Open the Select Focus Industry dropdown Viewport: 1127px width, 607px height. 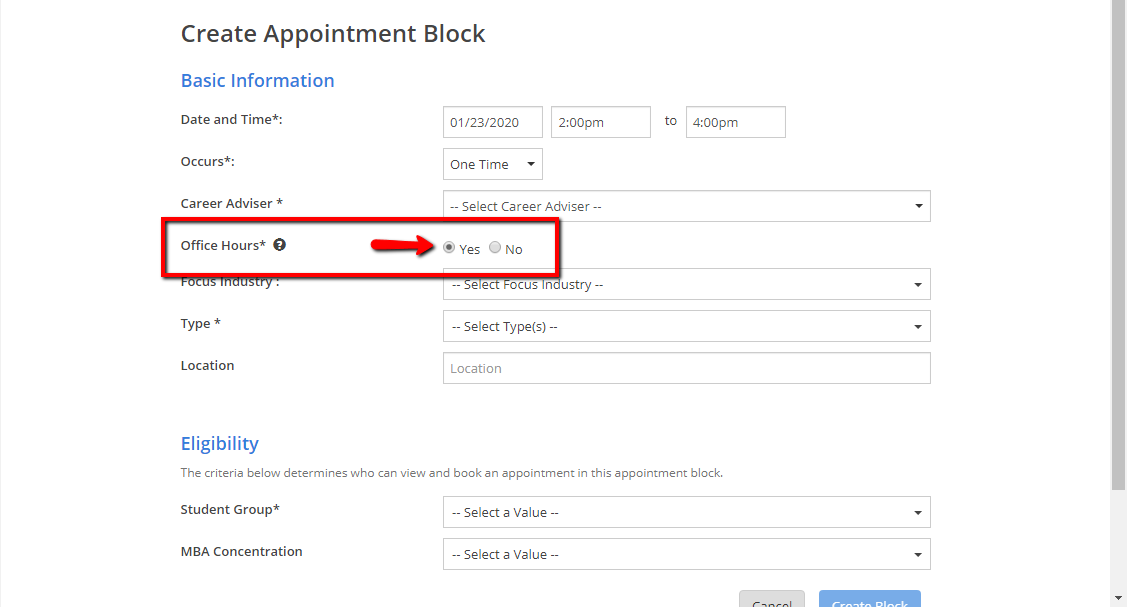click(686, 284)
